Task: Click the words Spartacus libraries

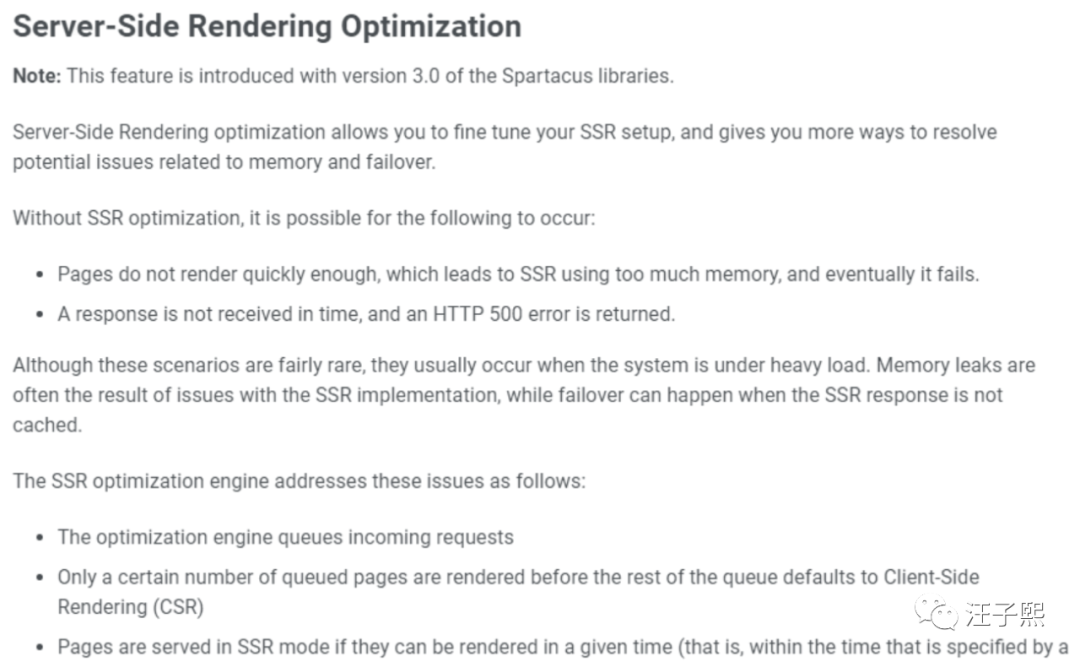Action: [588, 76]
